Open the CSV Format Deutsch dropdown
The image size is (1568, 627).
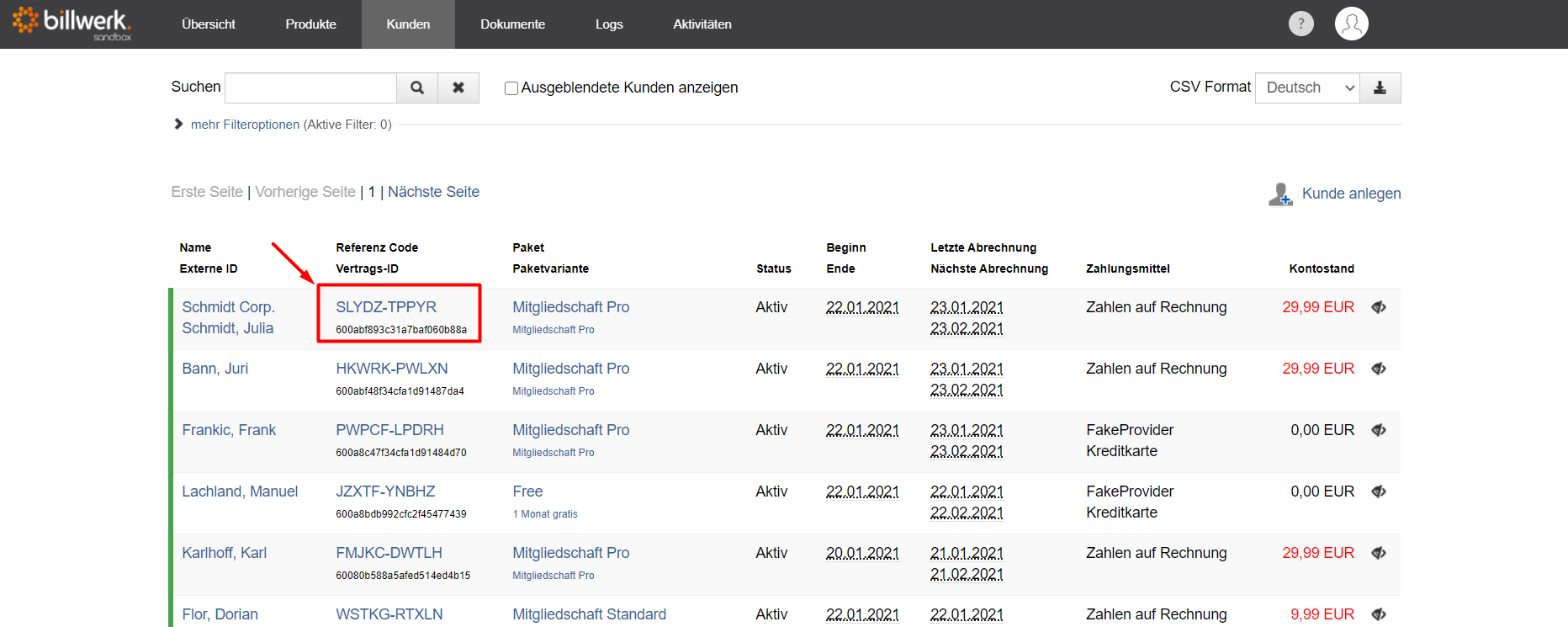1307,88
